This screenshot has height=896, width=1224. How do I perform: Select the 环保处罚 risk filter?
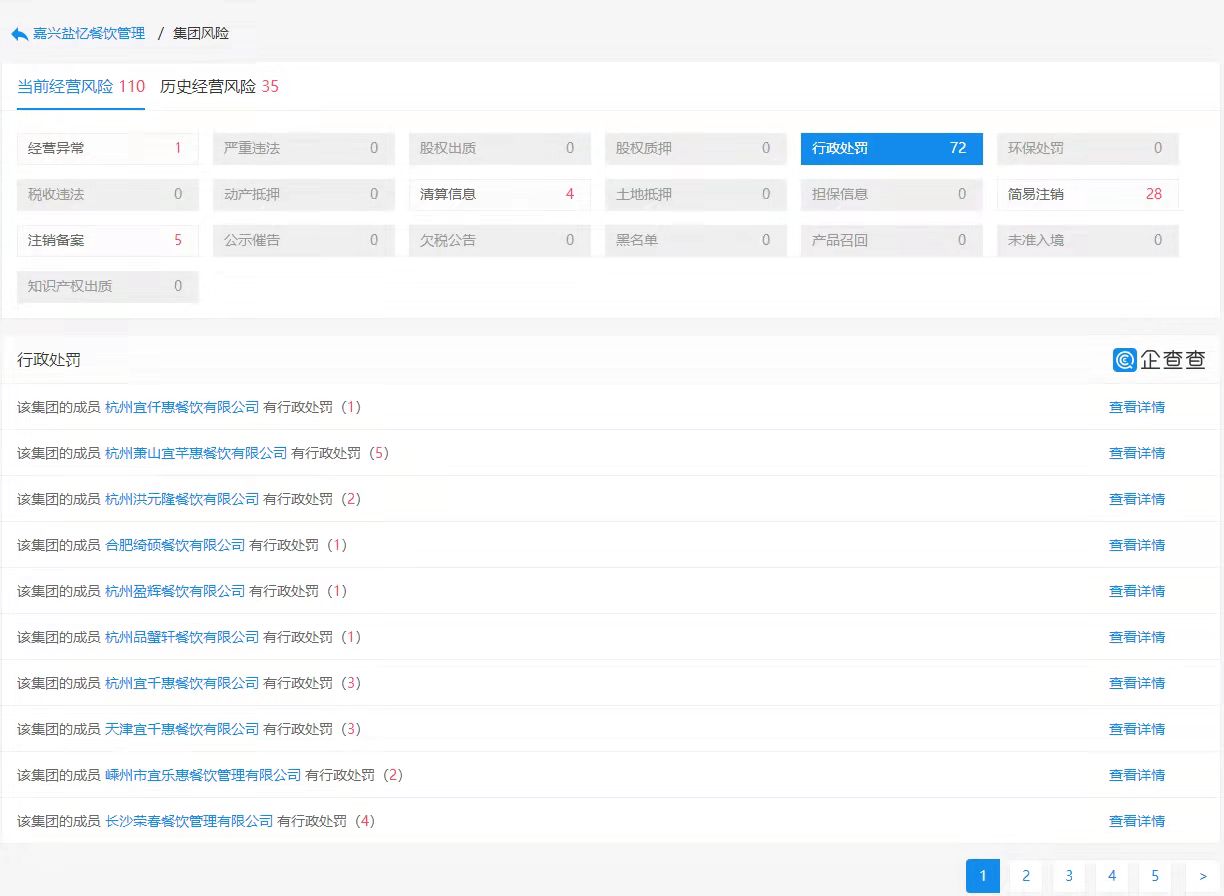1088,149
